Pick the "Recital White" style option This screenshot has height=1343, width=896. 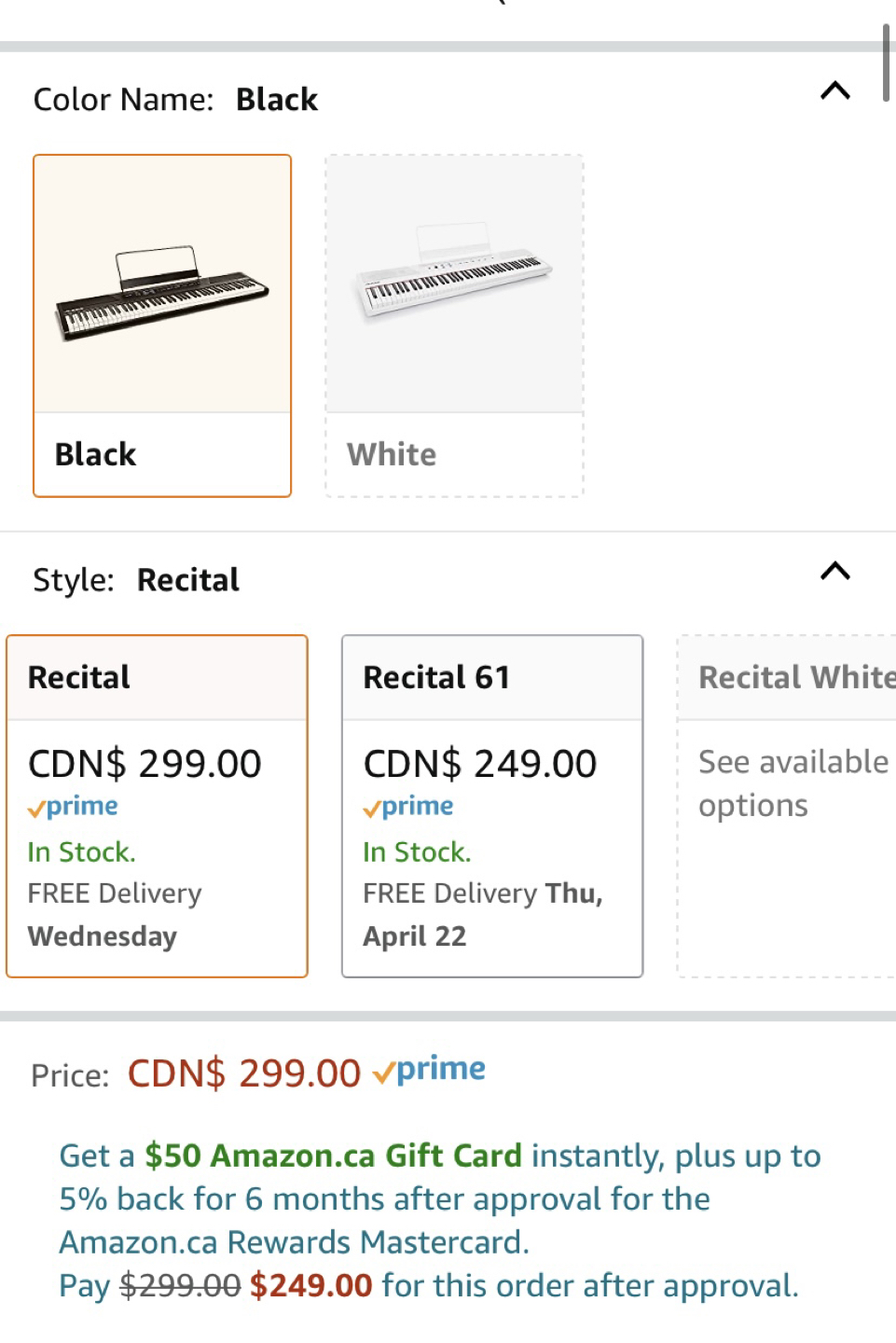point(795,678)
